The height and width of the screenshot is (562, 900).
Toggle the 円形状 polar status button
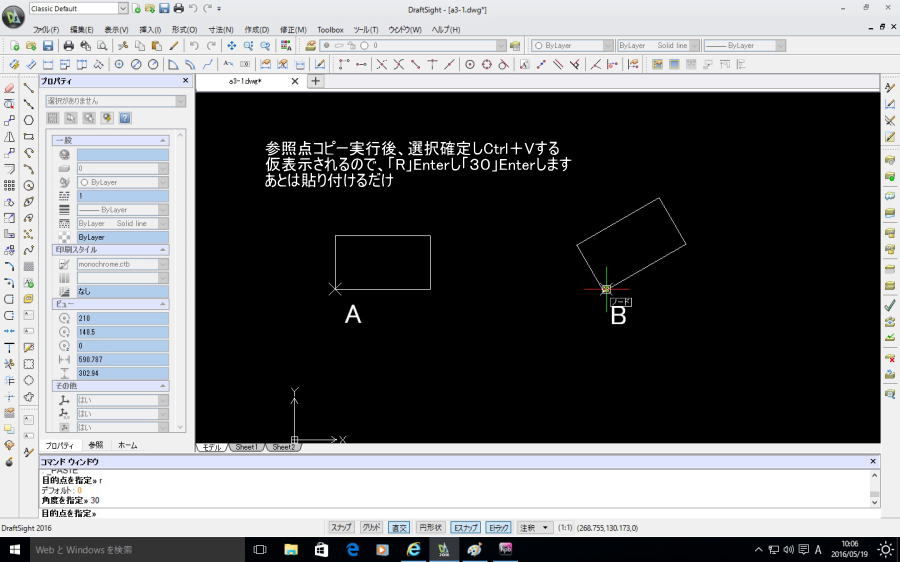pos(430,528)
